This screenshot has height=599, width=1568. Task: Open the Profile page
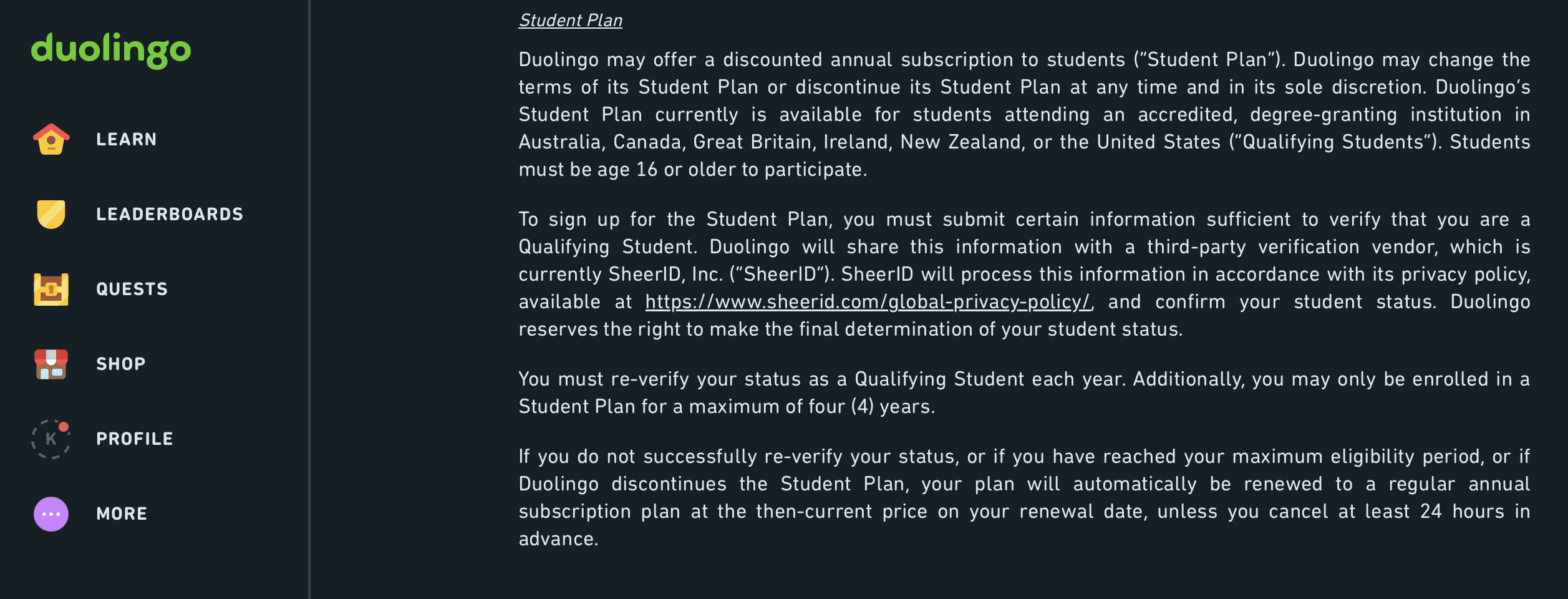[x=135, y=439]
